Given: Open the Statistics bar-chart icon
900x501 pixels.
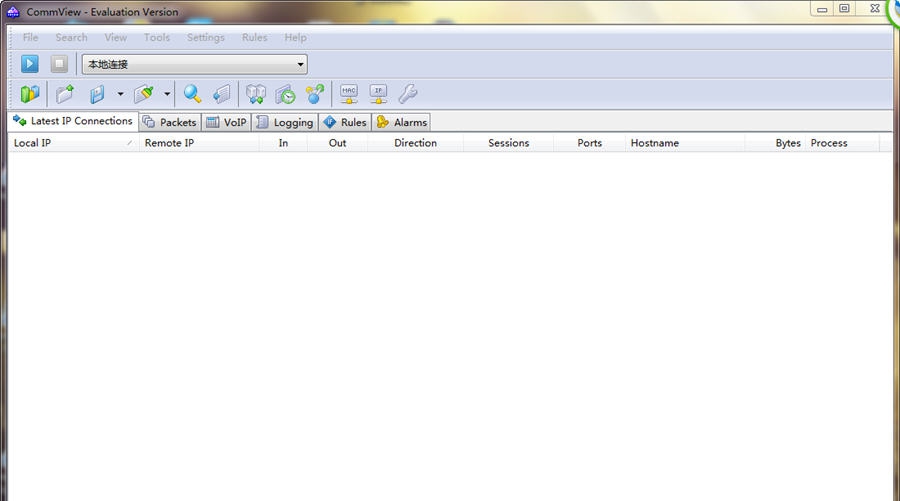Looking at the screenshot, I should point(30,94).
